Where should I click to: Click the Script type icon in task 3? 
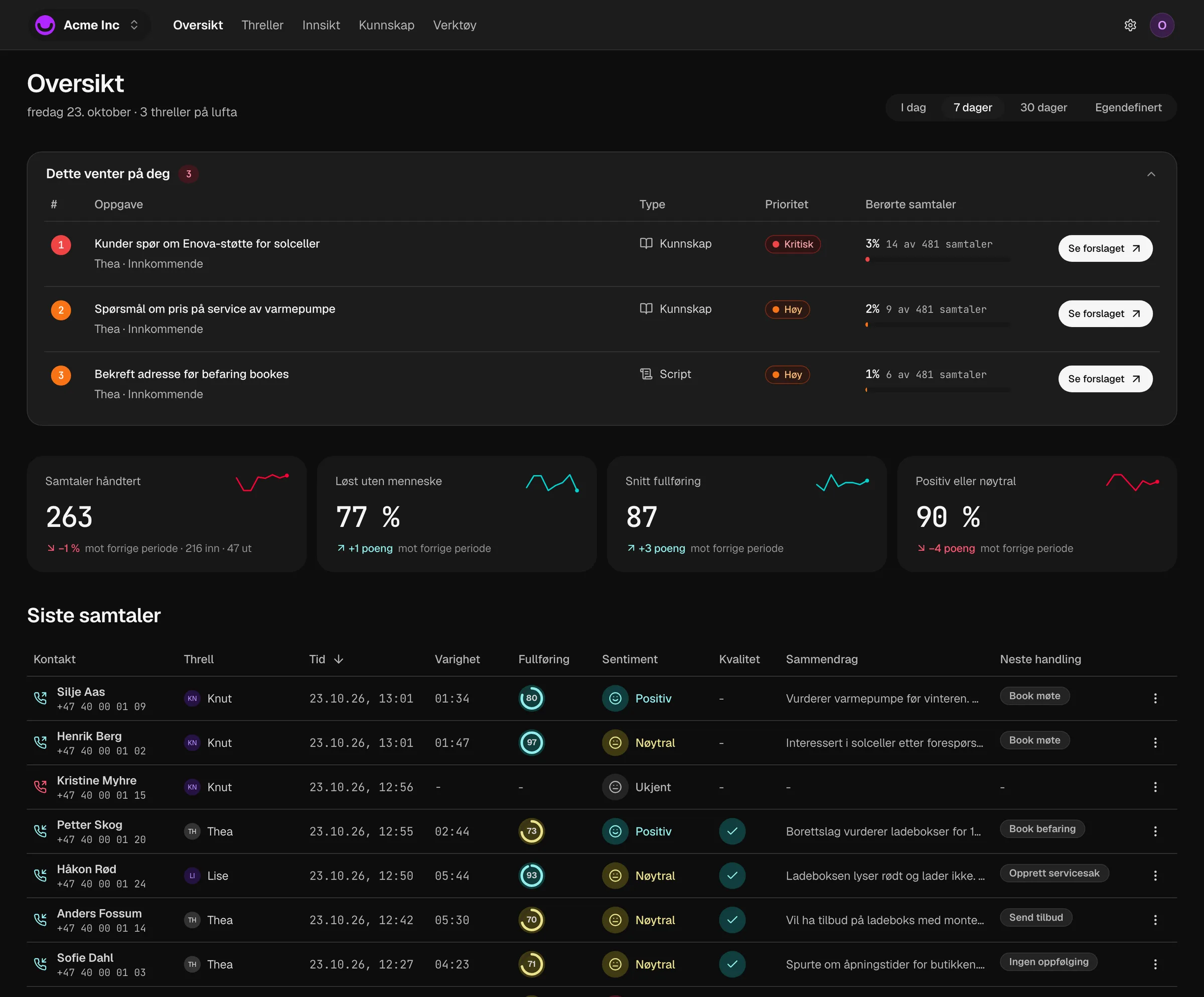click(x=646, y=374)
